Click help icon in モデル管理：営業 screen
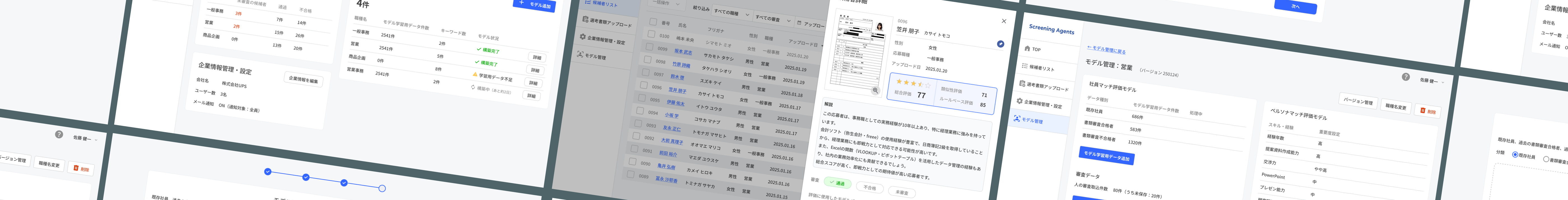Image resolution: width=1568 pixels, height=200 pixels. (x=1406, y=77)
